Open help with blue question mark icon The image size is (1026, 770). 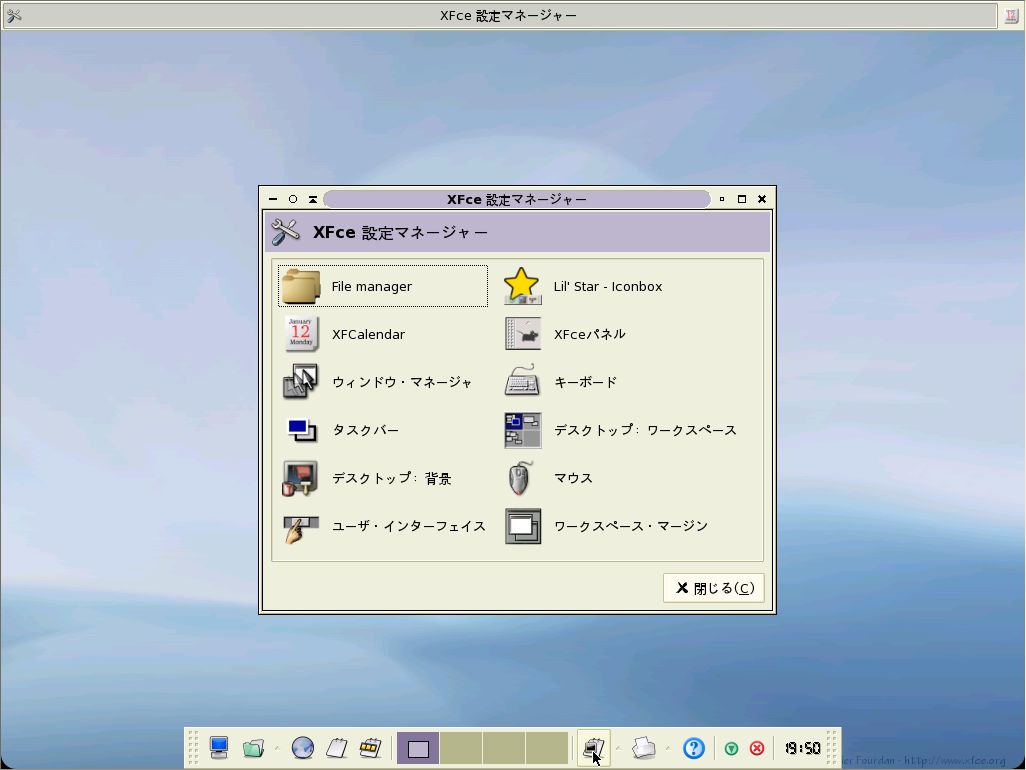[x=694, y=748]
